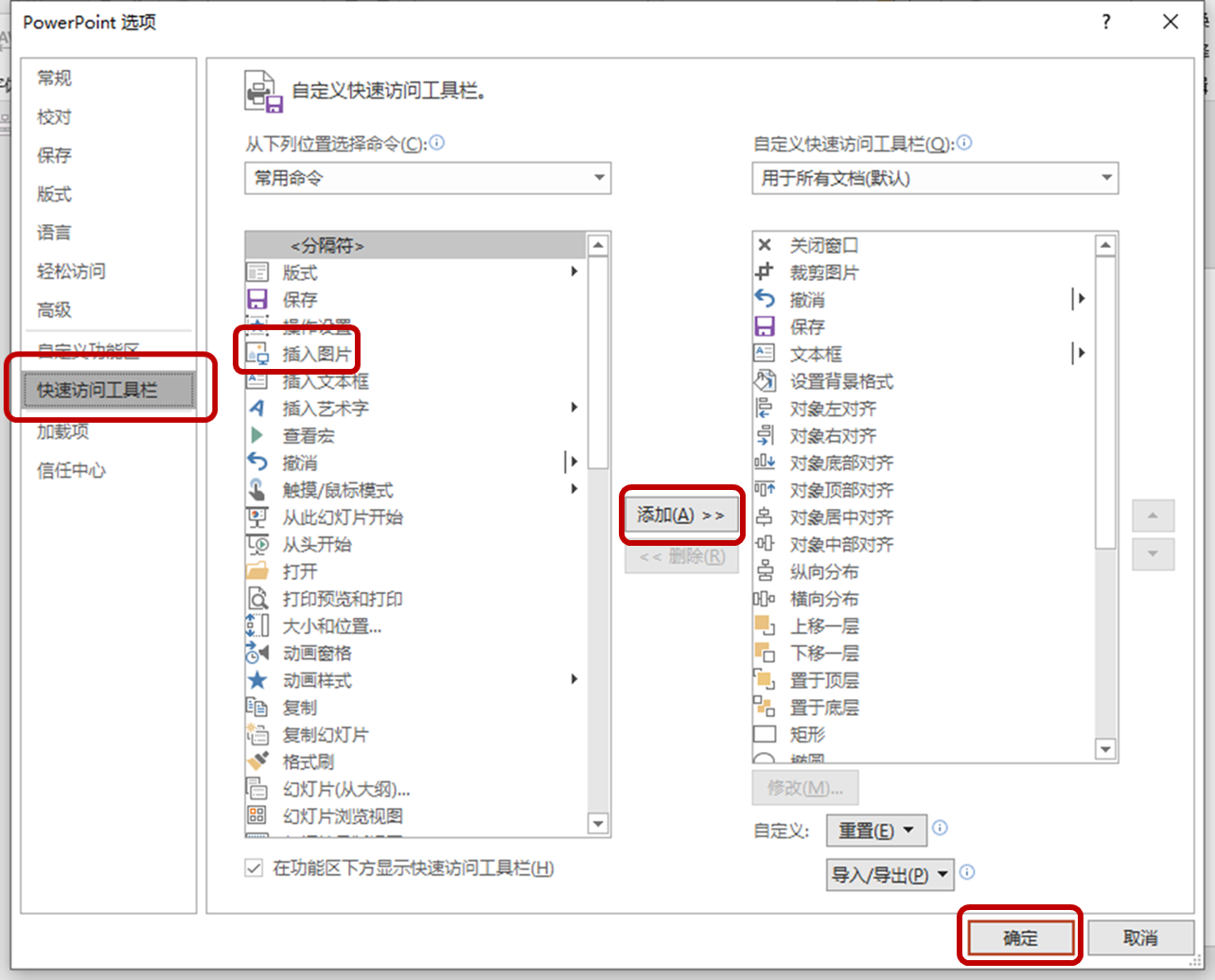Click the right toolbar list scroll-down arrow
Viewport: 1215px width, 980px height.
pyautogui.click(x=1105, y=749)
